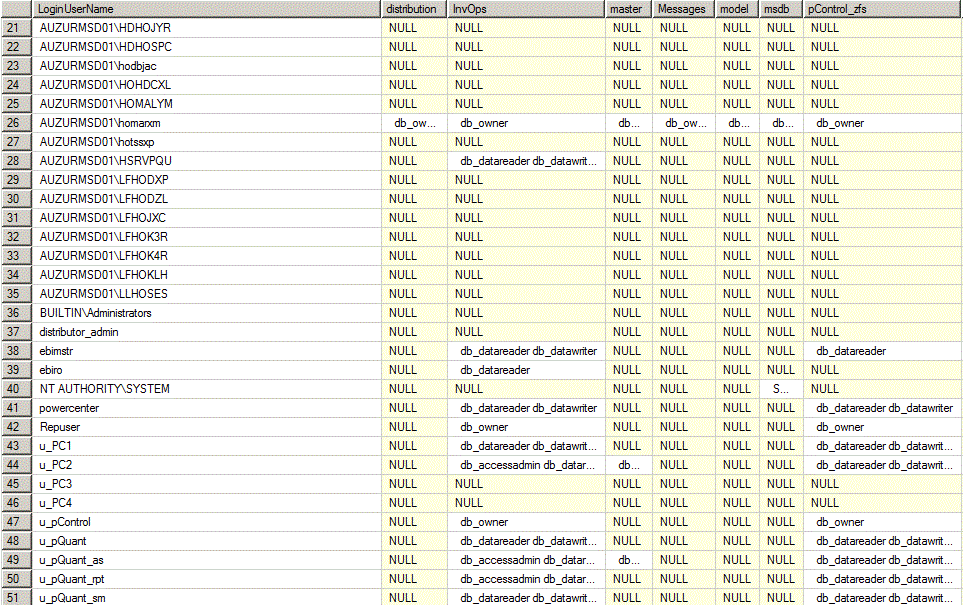This screenshot has width=963, height=605.
Task: Select the AUZURMSD01\HSRVPQU login cell
Action: (206, 161)
